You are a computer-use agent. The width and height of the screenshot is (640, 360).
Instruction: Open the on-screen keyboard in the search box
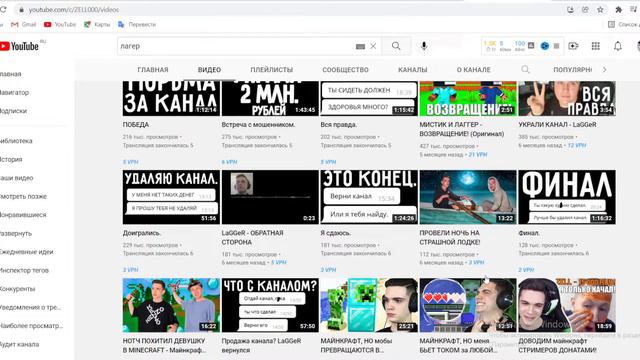coord(360,47)
